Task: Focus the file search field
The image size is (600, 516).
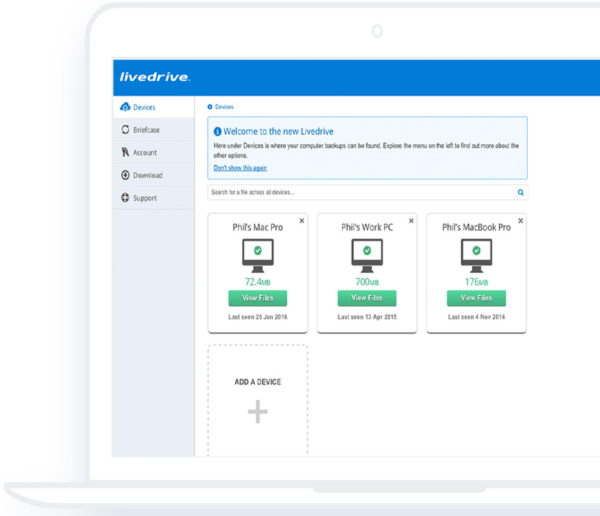Action: coord(367,192)
